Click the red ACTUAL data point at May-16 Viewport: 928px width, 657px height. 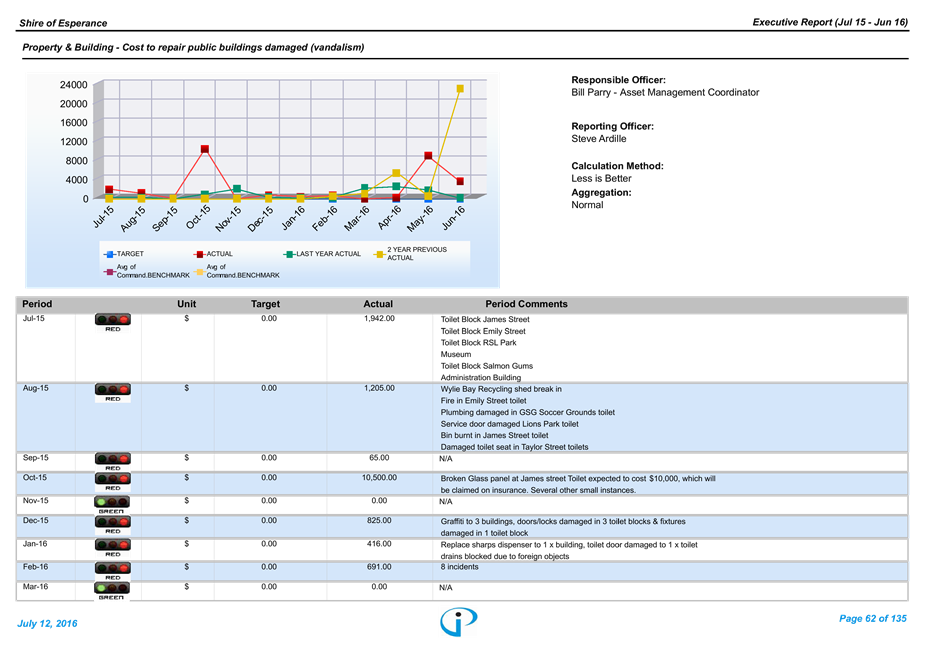pos(428,156)
